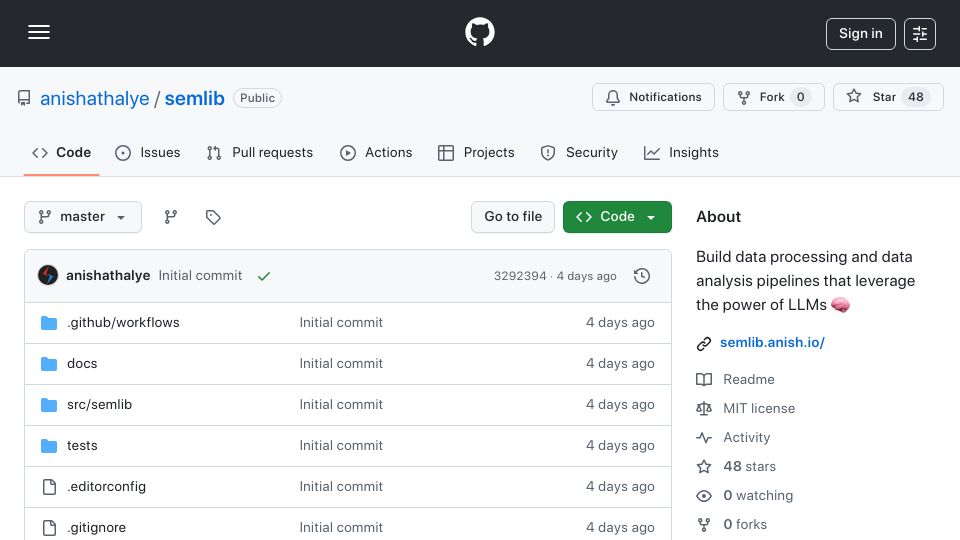Open the docs folder
This screenshot has height=540, width=960.
tap(82, 364)
